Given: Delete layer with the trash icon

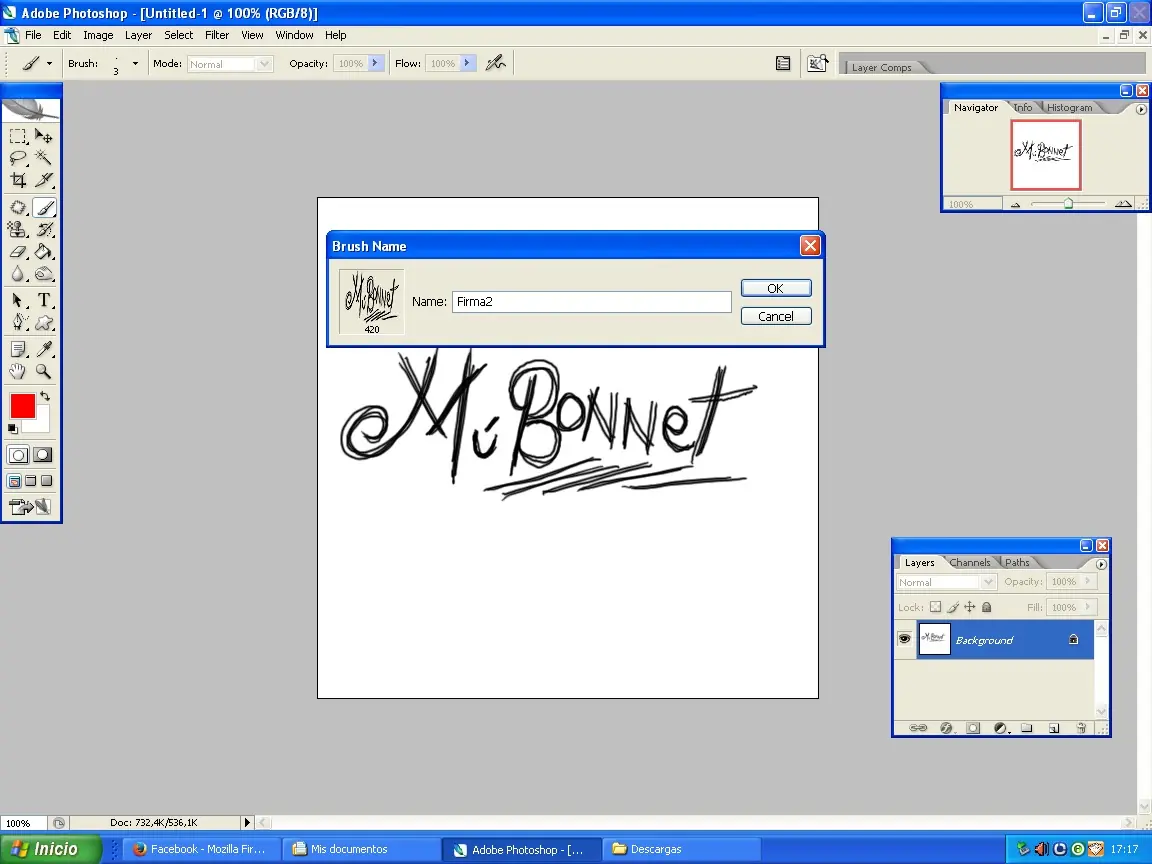Looking at the screenshot, I should 1081,727.
